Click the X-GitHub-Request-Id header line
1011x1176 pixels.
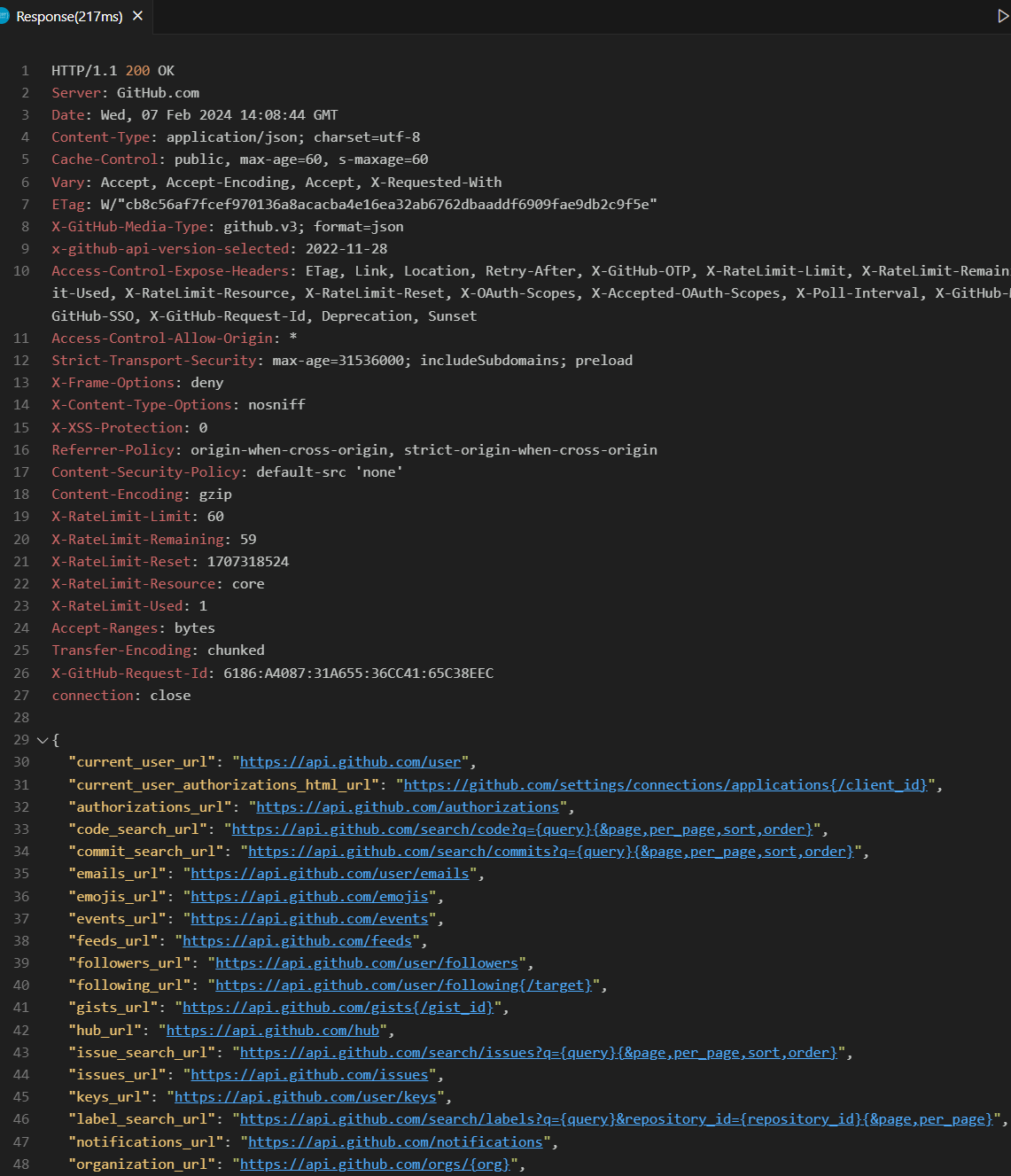273,674
